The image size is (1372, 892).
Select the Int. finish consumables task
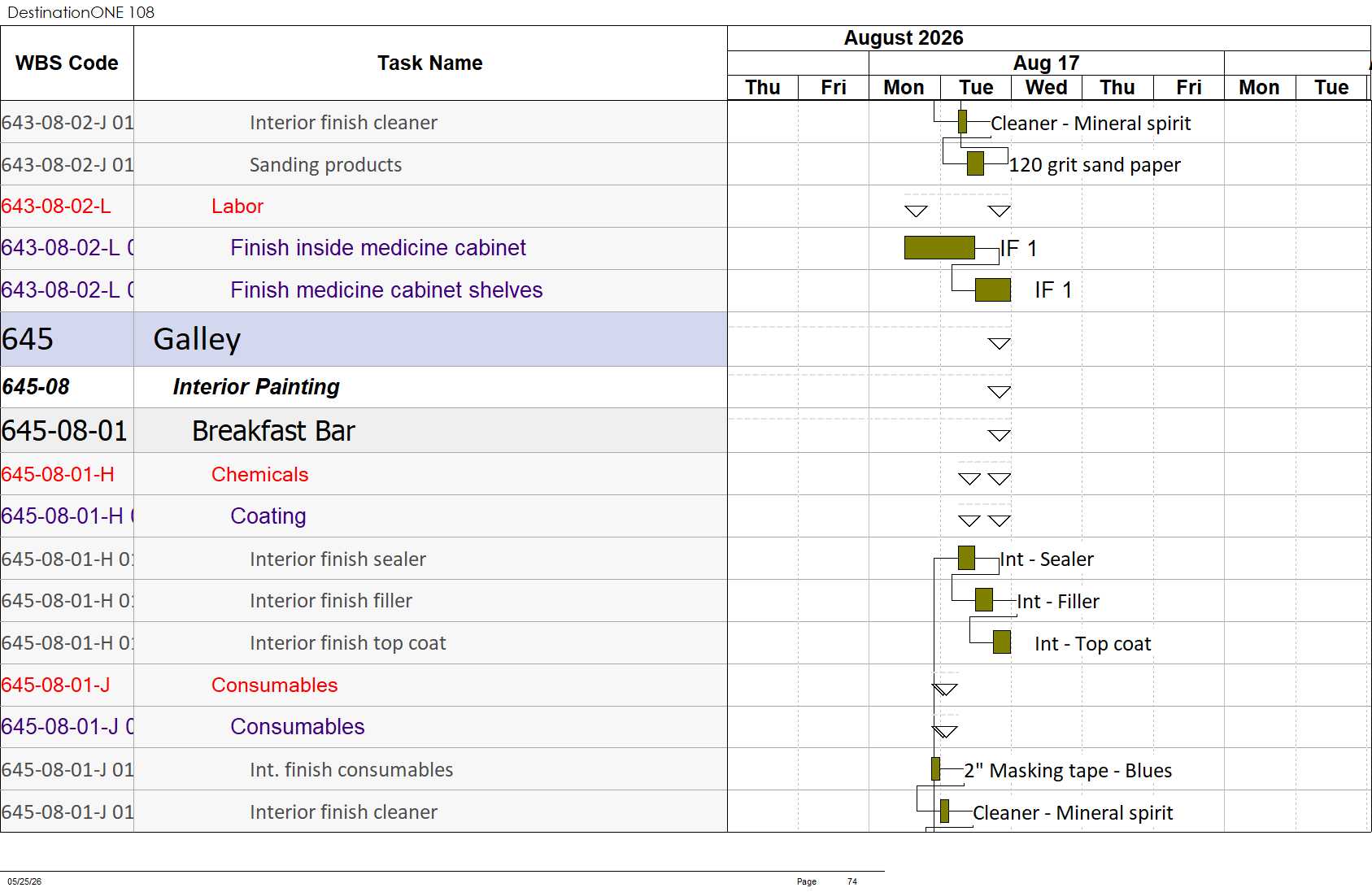351,770
